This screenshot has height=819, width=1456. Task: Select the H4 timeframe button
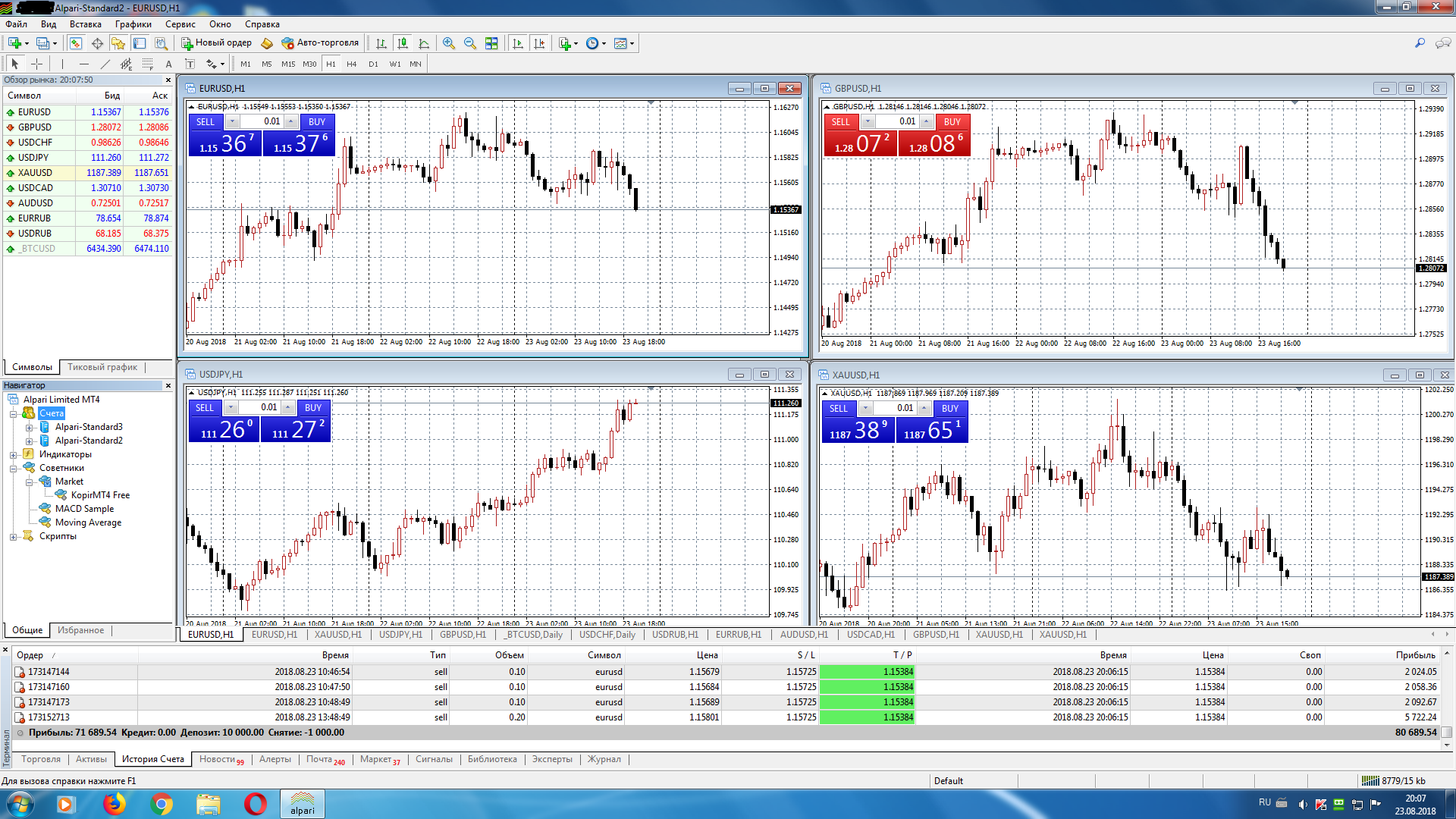[351, 64]
